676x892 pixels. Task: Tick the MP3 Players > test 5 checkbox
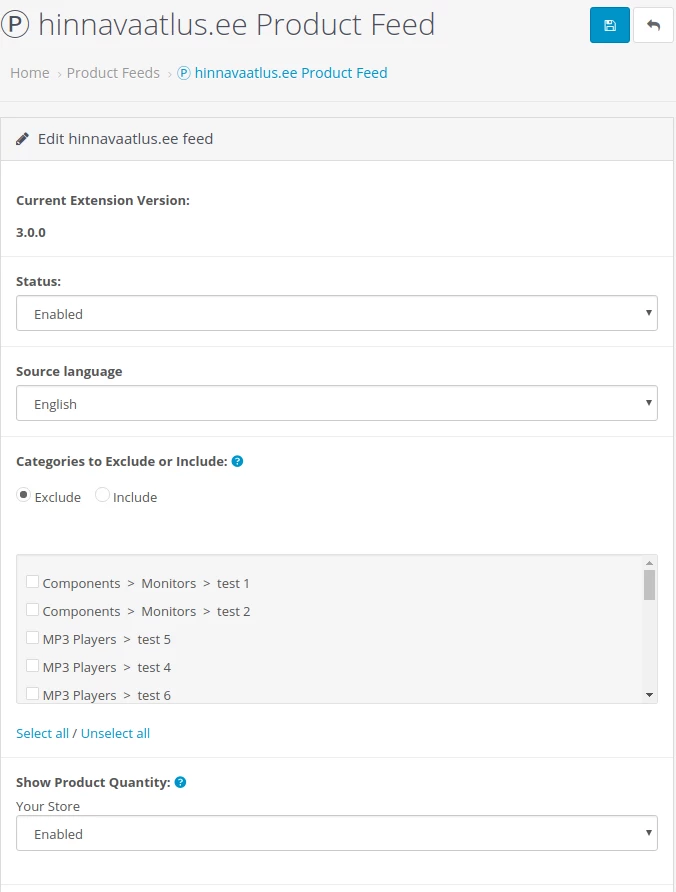point(33,638)
